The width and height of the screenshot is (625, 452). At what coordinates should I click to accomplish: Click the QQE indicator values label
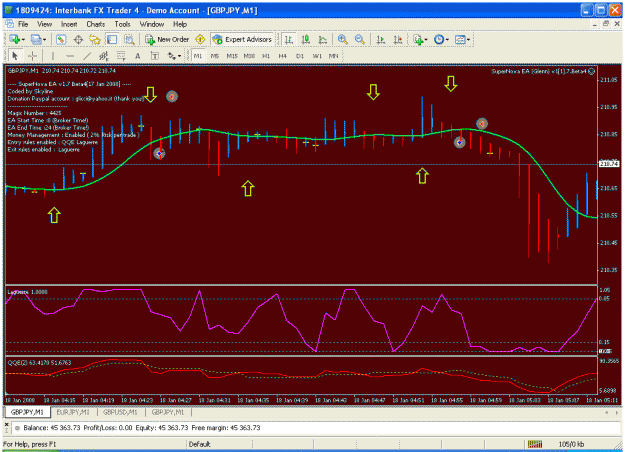click(x=39, y=363)
